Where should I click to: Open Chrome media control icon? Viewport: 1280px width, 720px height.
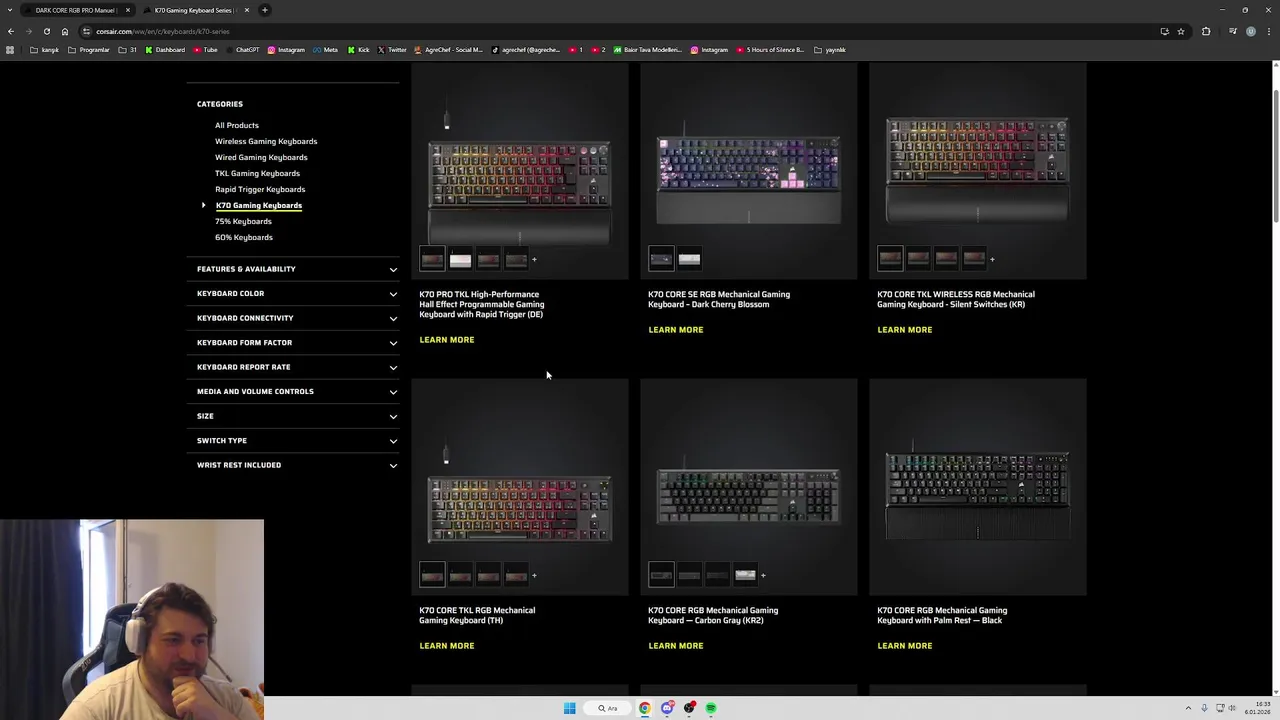pyautogui.click(x=1232, y=31)
